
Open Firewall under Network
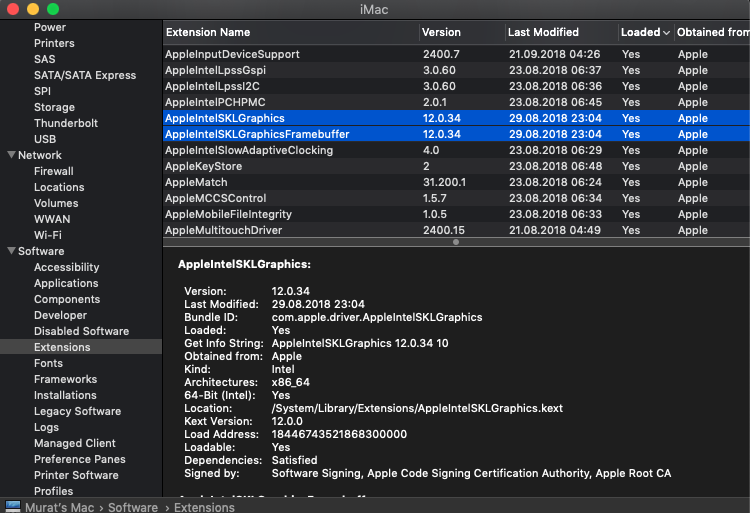54,171
